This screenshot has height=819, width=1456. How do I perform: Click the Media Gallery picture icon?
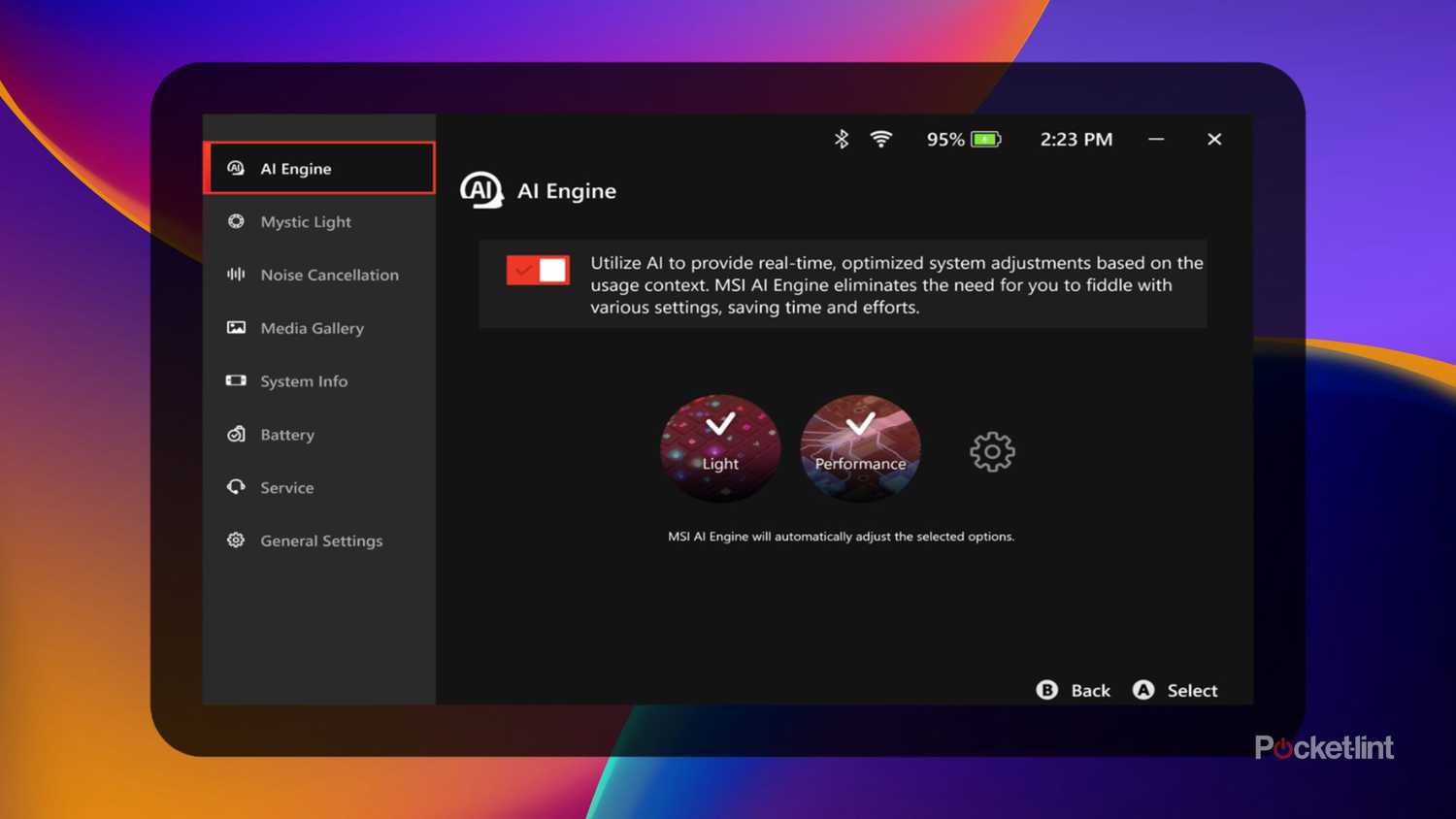coord(236,328)
